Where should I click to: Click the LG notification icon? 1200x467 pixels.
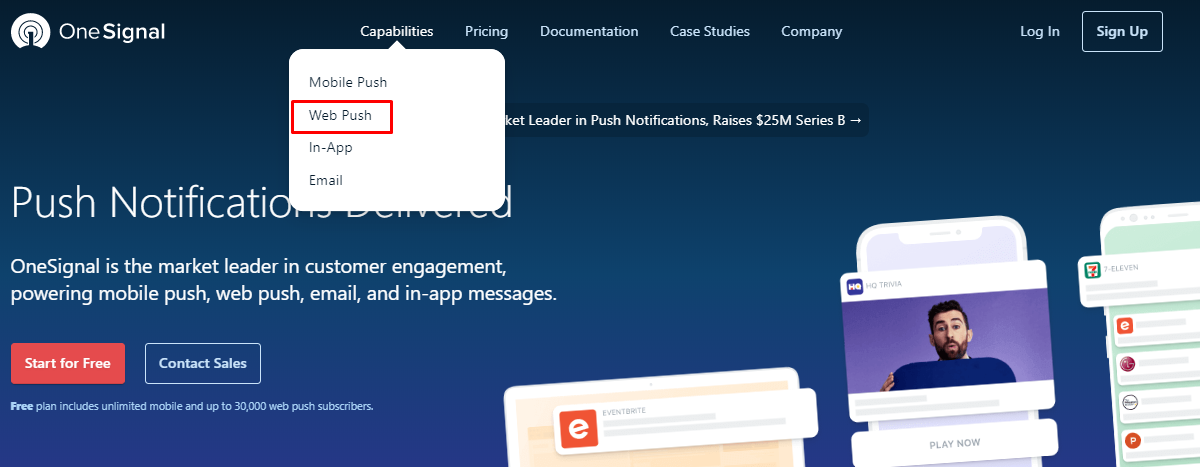click(1129, 363)
